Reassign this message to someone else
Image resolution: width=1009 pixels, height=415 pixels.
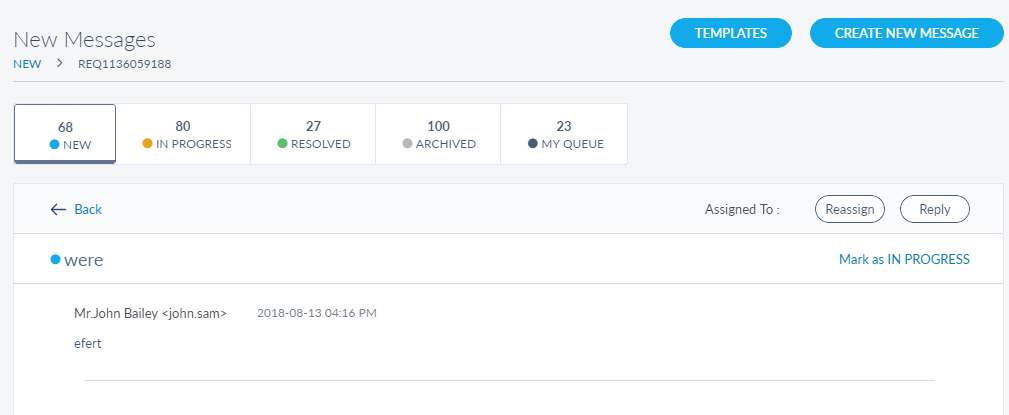coord(850,209)
